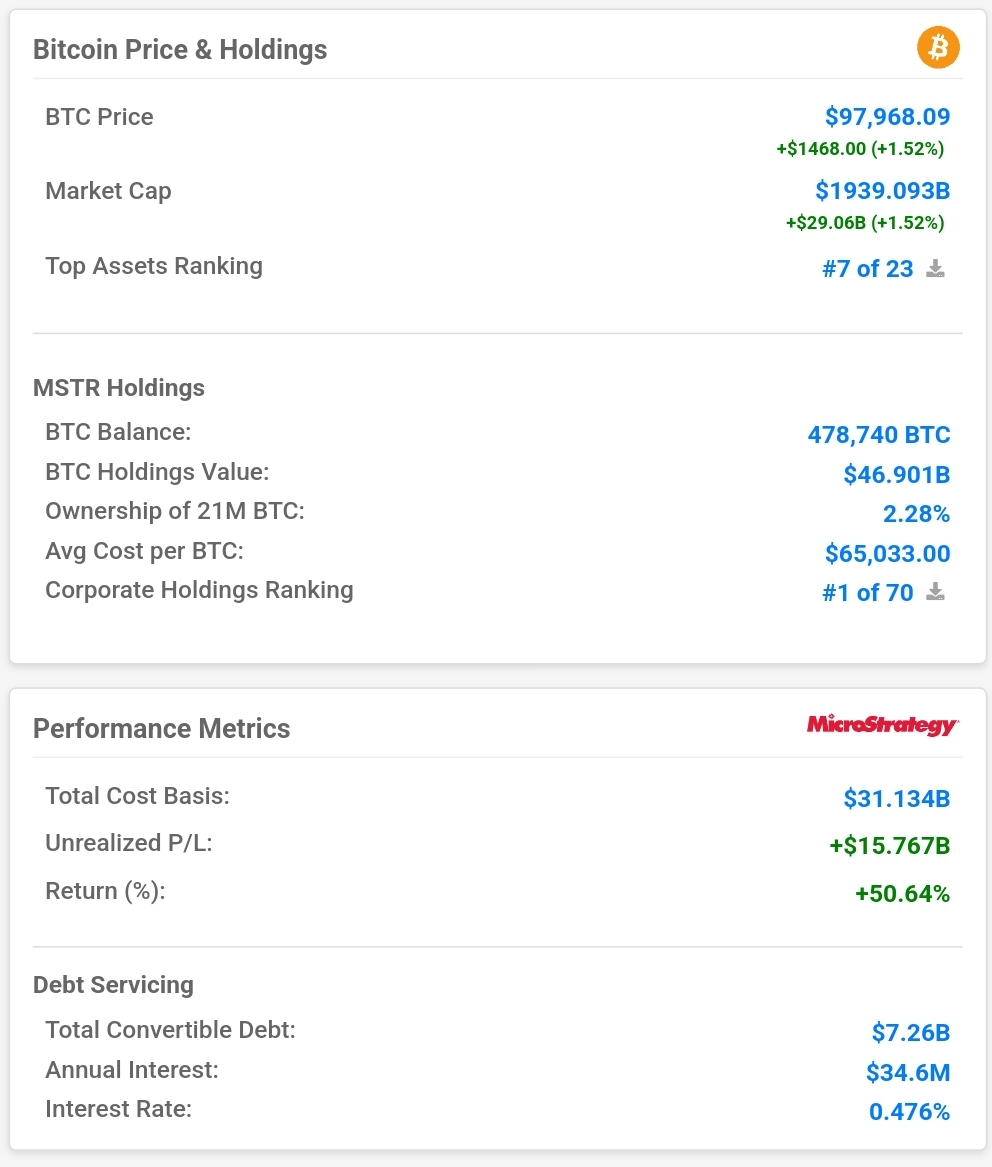Click the 0.476% interest rate value
The height and width of the screenshot is (1167, 992).
(909, 1112)
